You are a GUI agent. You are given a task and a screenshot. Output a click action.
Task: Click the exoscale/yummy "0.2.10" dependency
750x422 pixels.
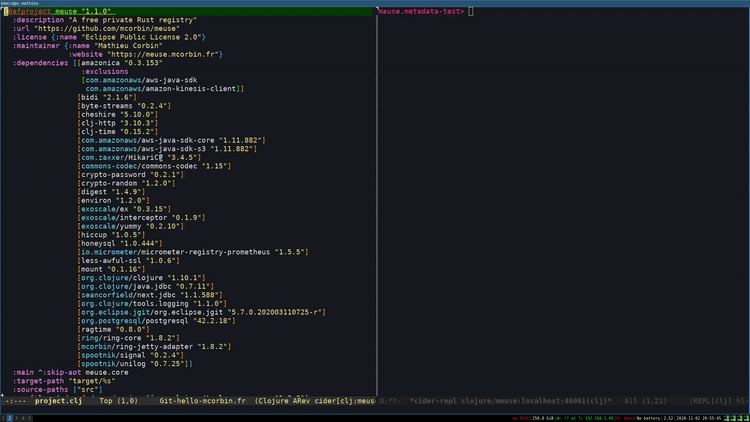[130, 227]
